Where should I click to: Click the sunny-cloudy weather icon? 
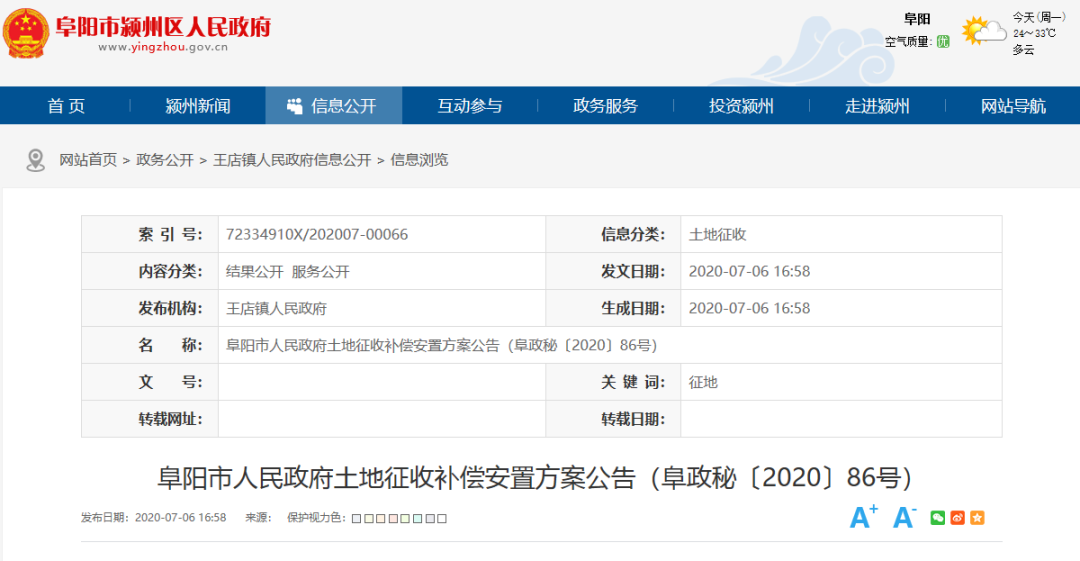tap(983, 31)
